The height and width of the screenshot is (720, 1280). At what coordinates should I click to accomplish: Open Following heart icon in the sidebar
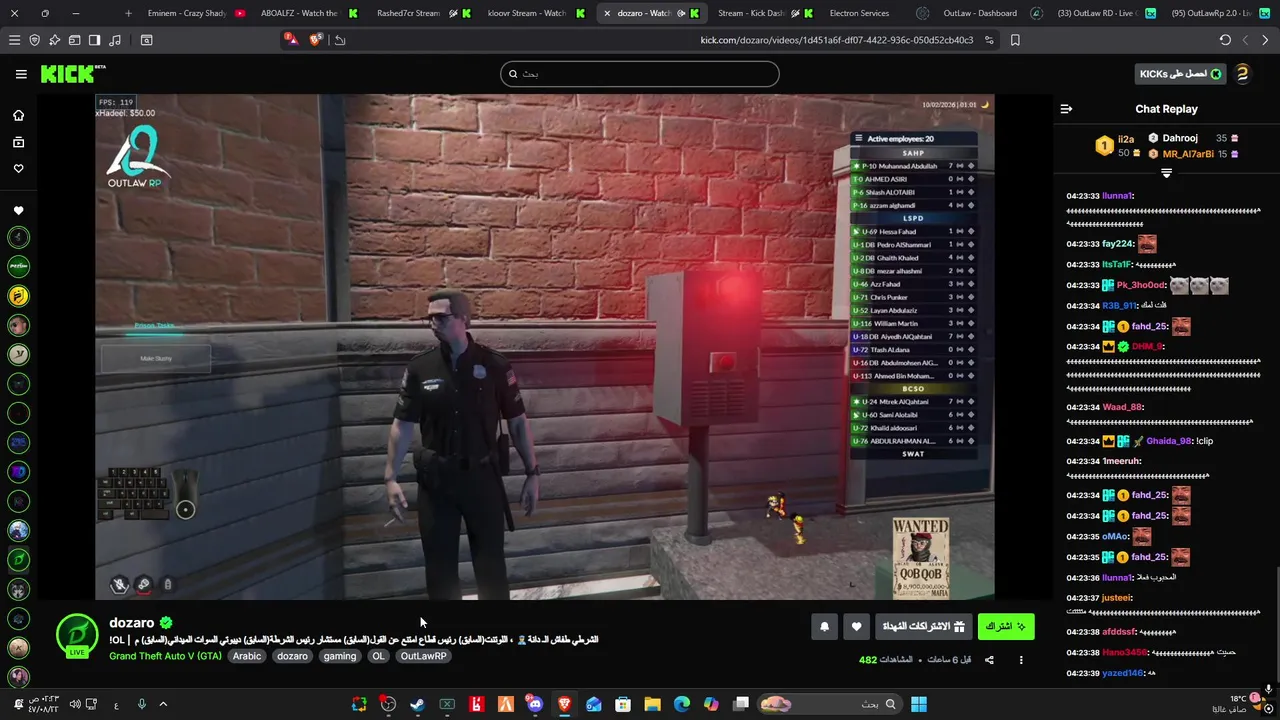click(x=18, y=168)
